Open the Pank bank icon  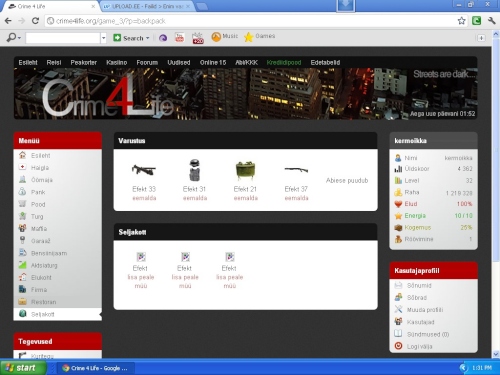click(x=22, y=192)
